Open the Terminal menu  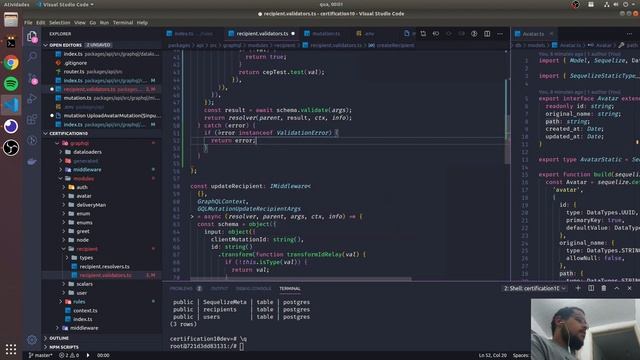pyautogui.click(x=123, y=22)
